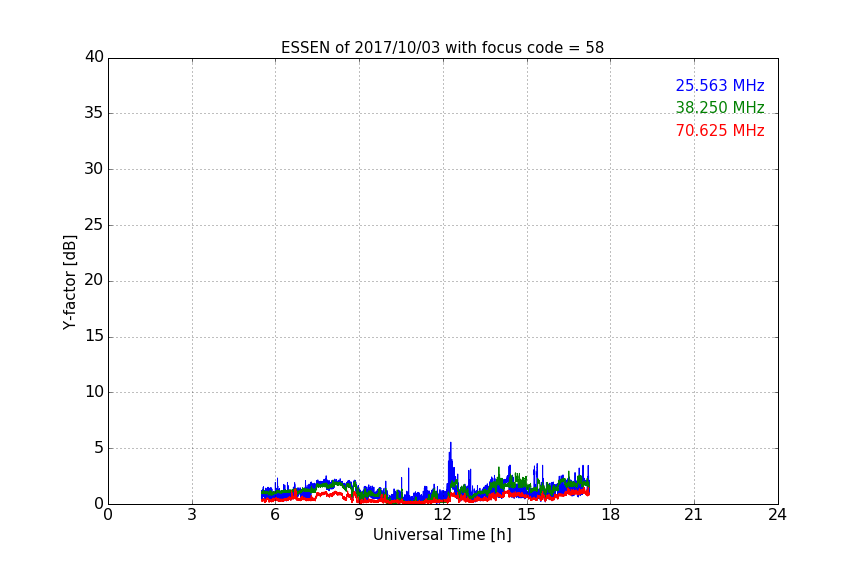Click the x-axis tick label '21'

[694, 515]
